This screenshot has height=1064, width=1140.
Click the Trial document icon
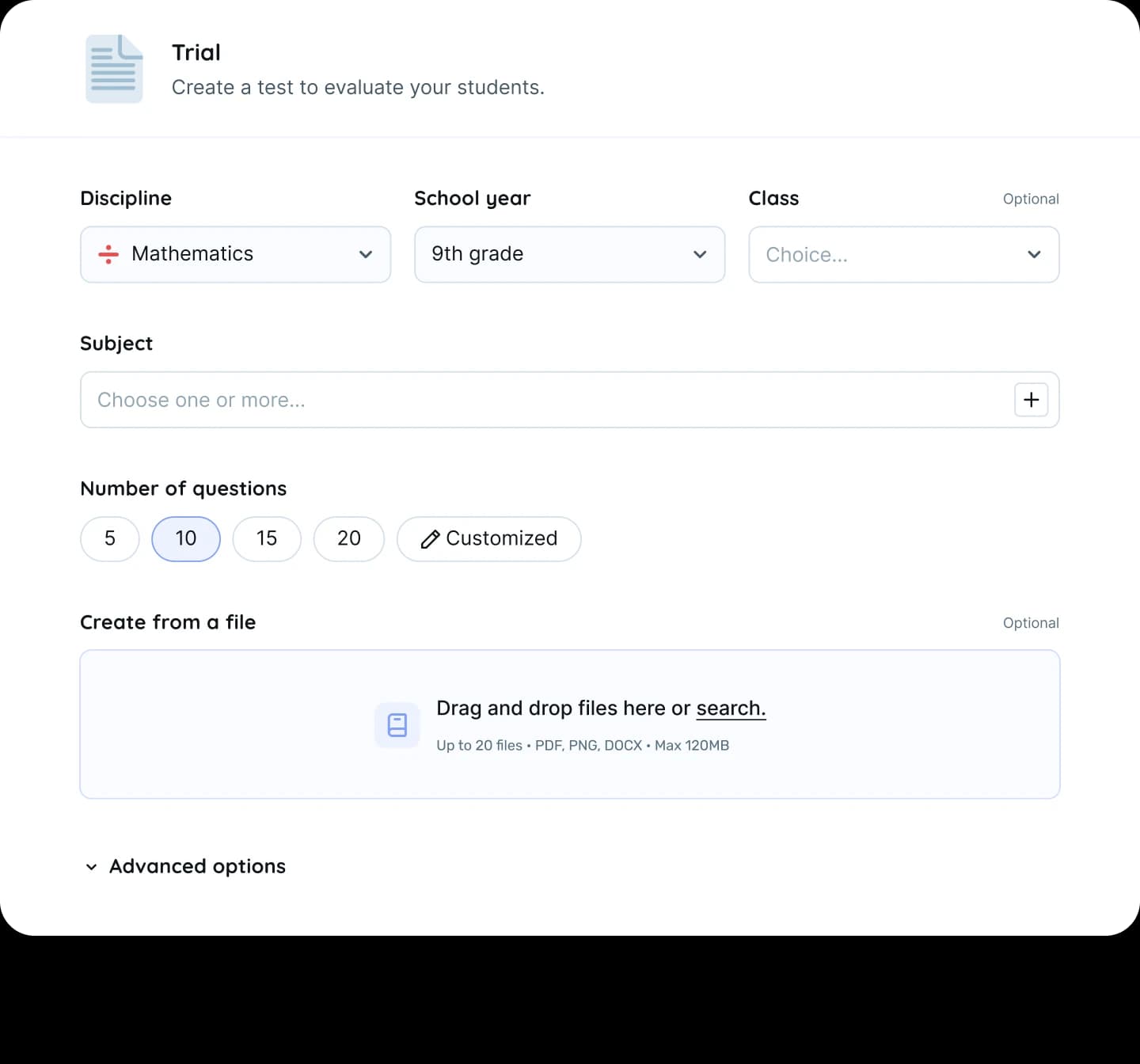(x=114, y=69)
